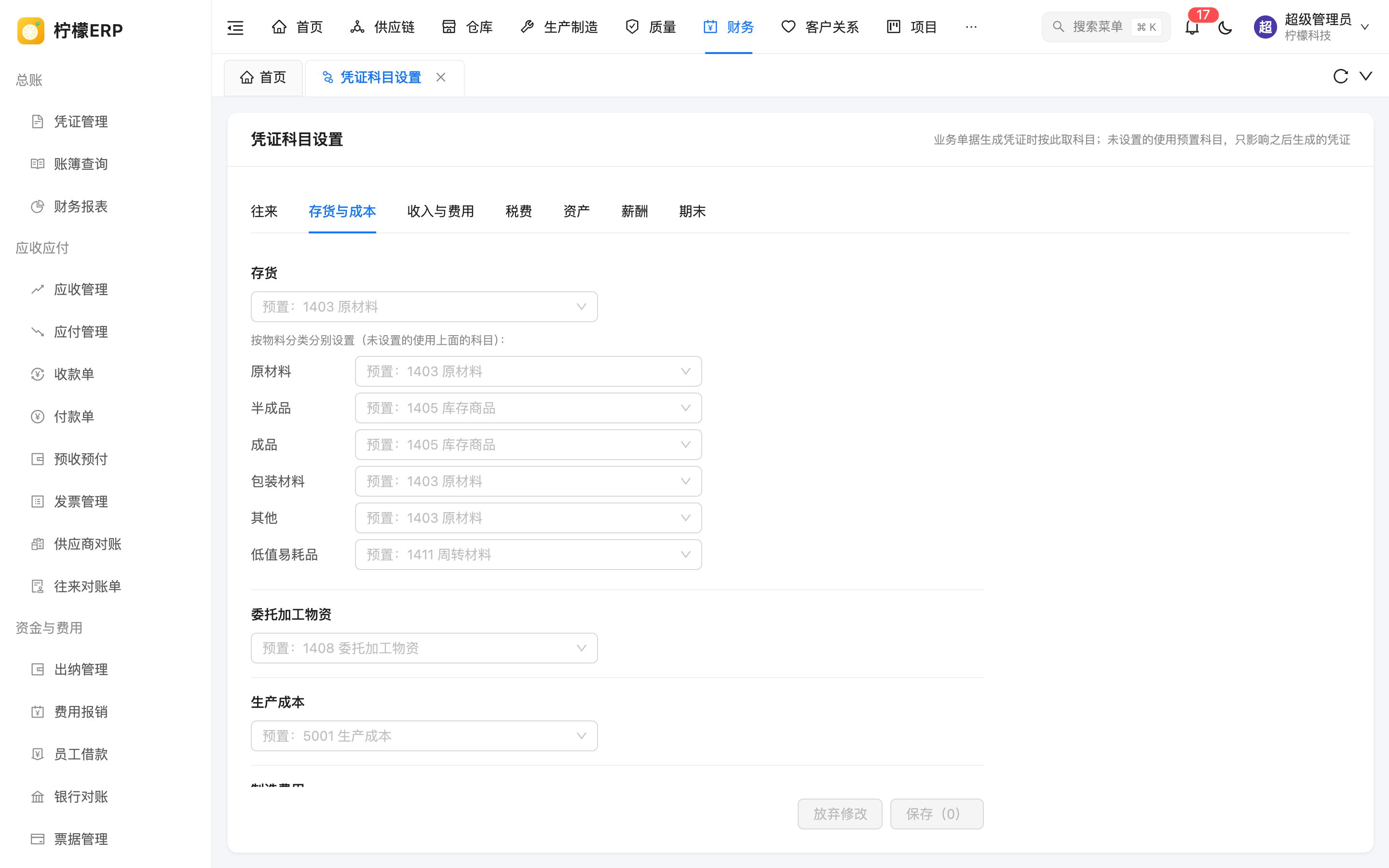
Task: Open the 供应链 top menu
Action: click(382, 27)
